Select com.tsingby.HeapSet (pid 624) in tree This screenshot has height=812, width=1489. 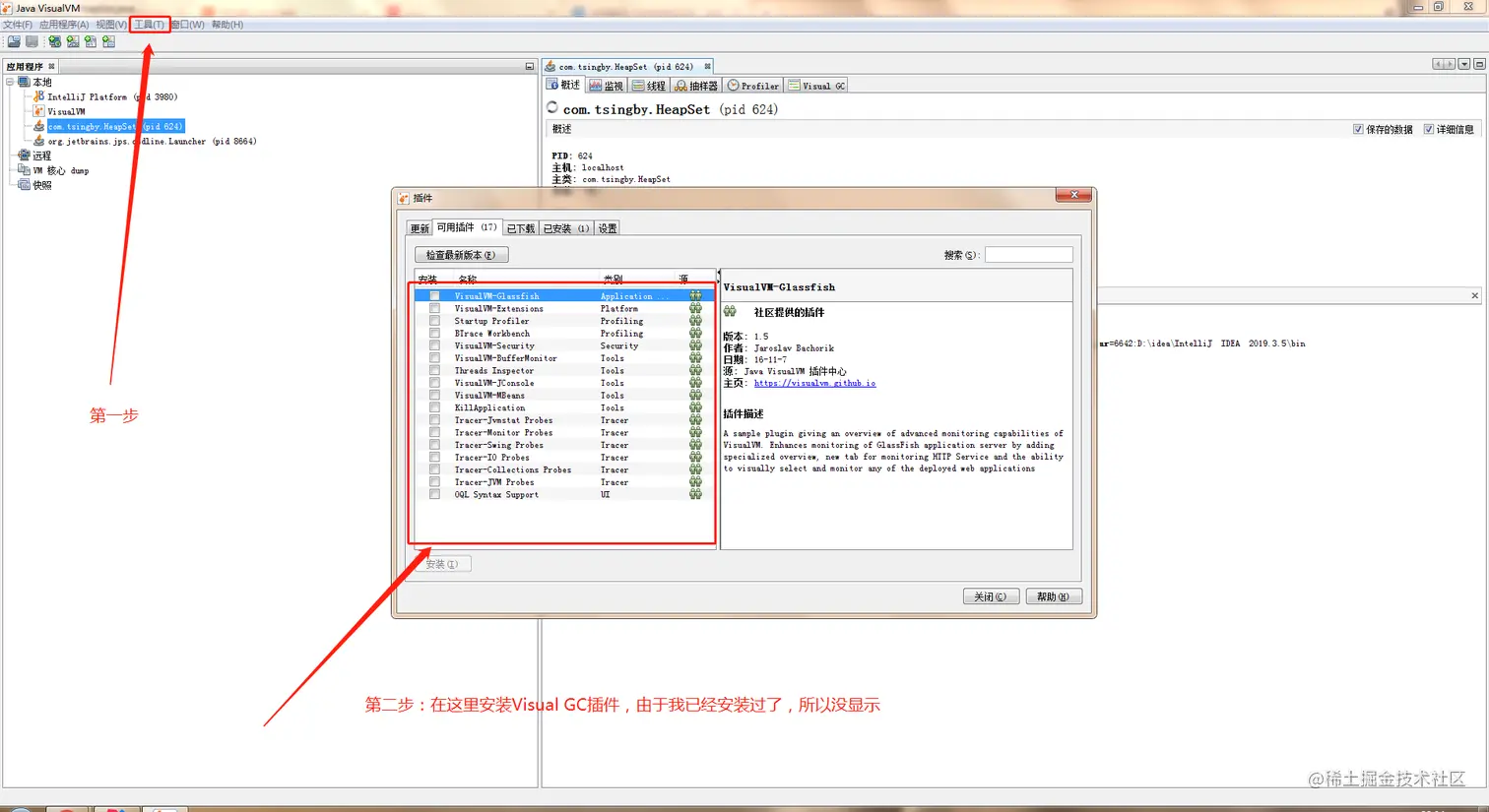(x=115, y=126)
